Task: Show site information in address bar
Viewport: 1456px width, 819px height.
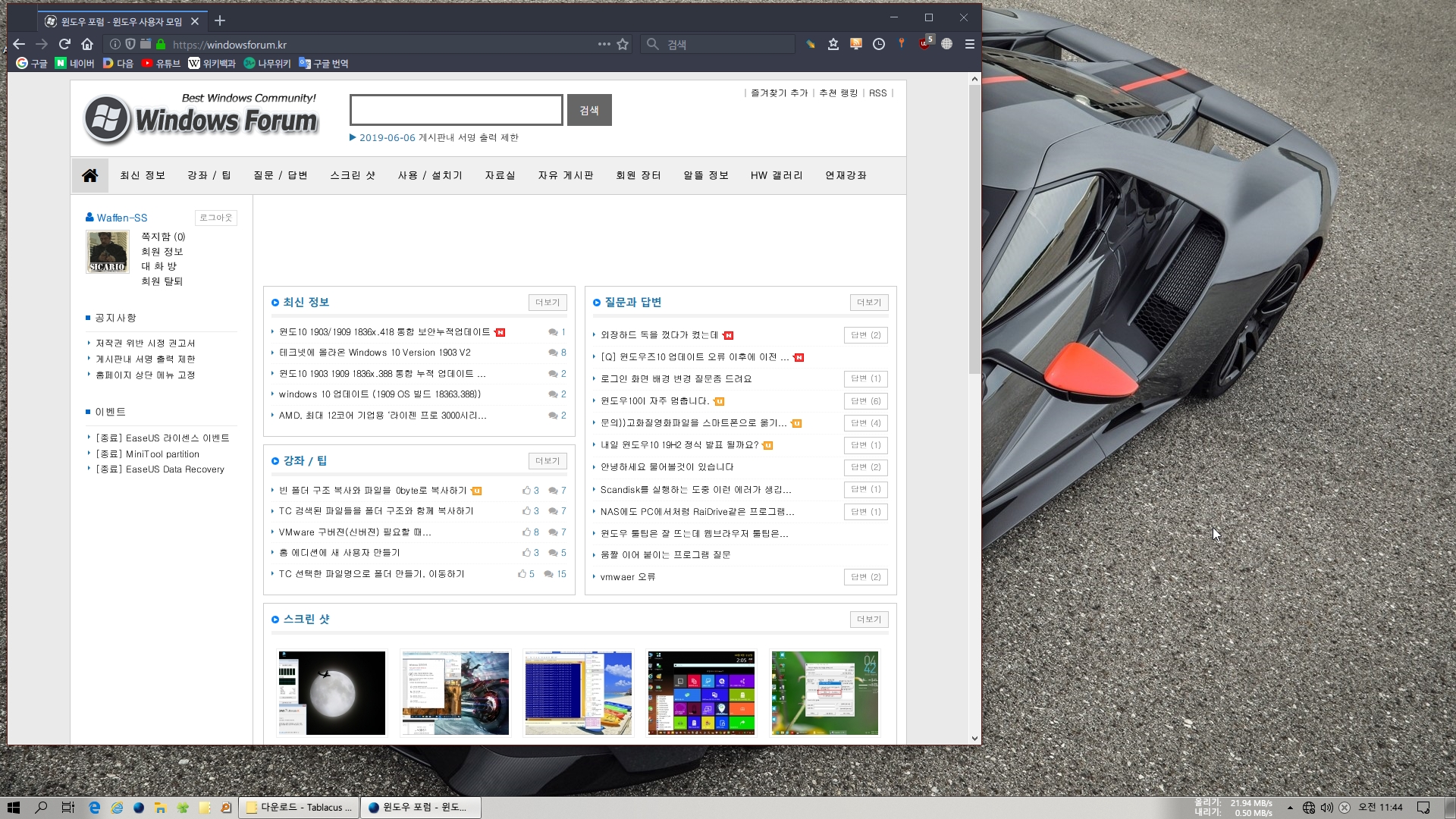Action: [x=115, y=44]
